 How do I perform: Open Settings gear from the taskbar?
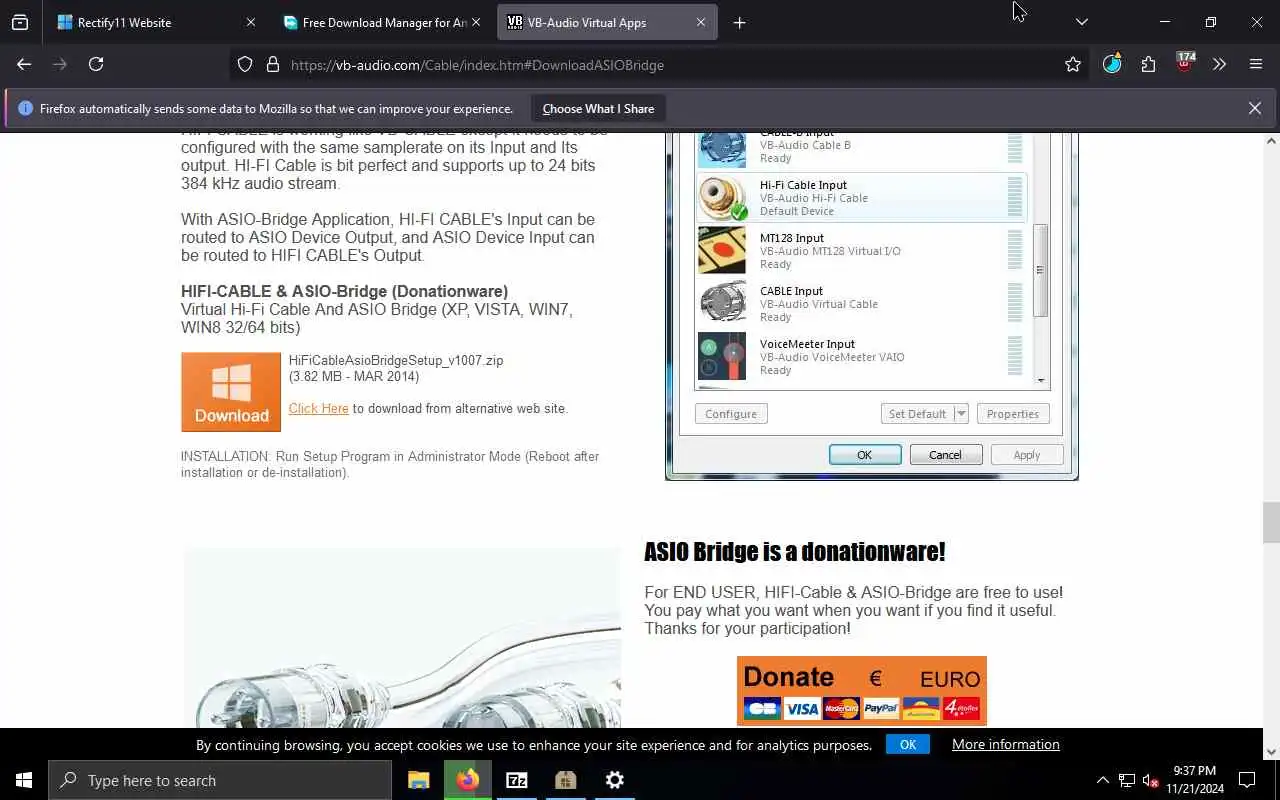pyautogui.click(x=615, y=780)
